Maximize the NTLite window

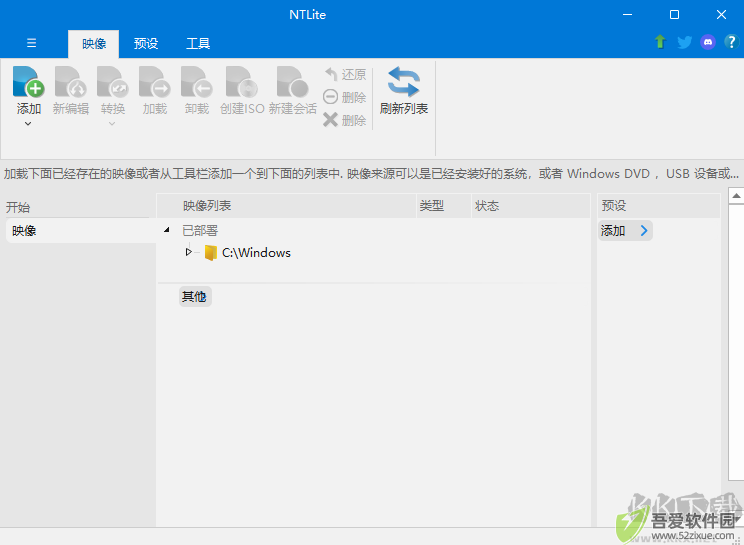674,15
